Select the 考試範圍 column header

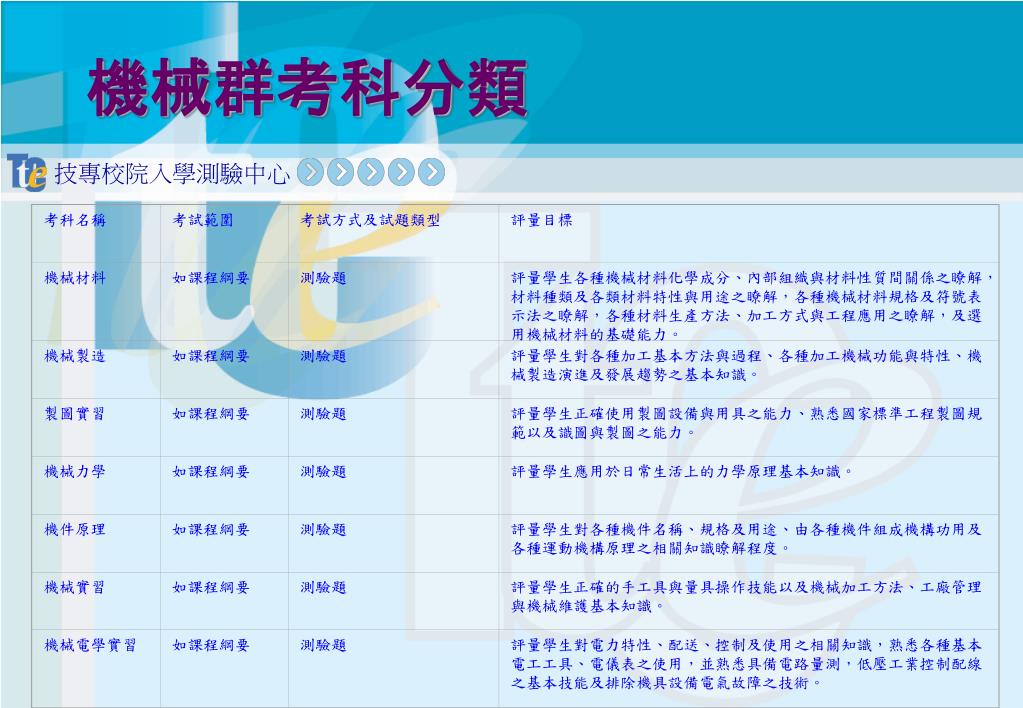pyautogui.click(x=203, y=220)
